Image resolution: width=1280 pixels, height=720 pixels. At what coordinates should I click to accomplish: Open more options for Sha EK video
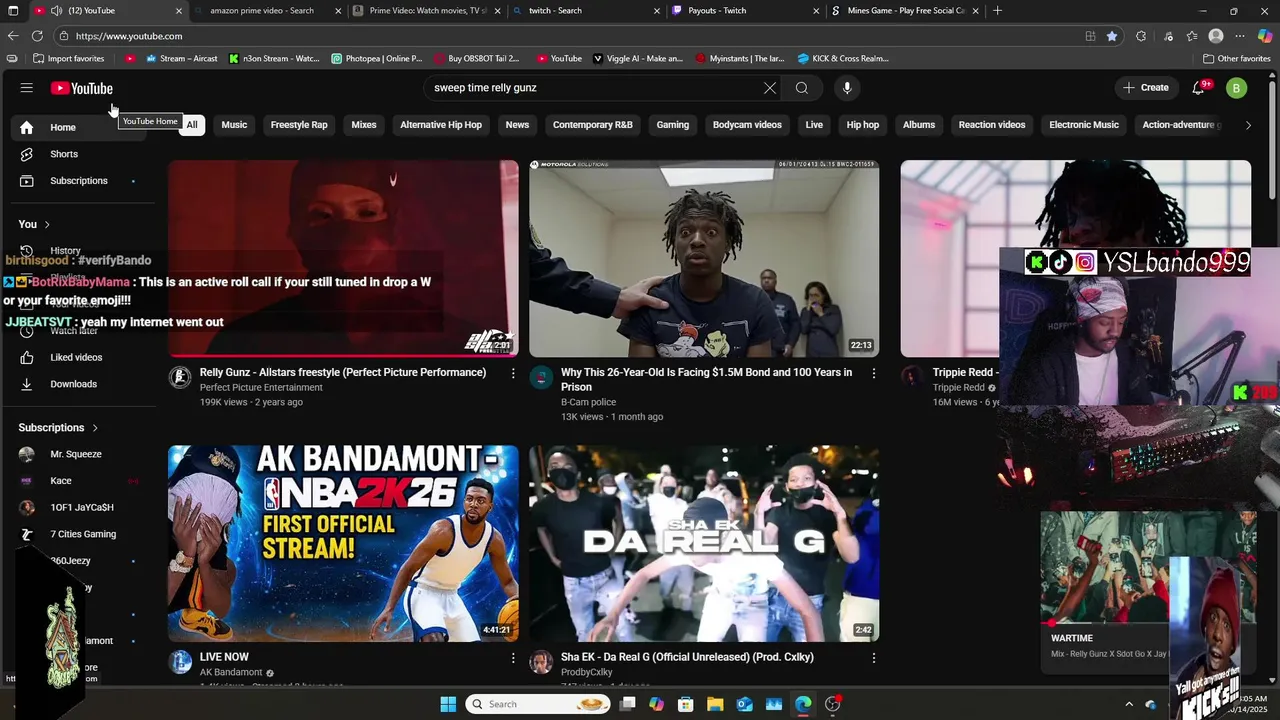(873, 658)
